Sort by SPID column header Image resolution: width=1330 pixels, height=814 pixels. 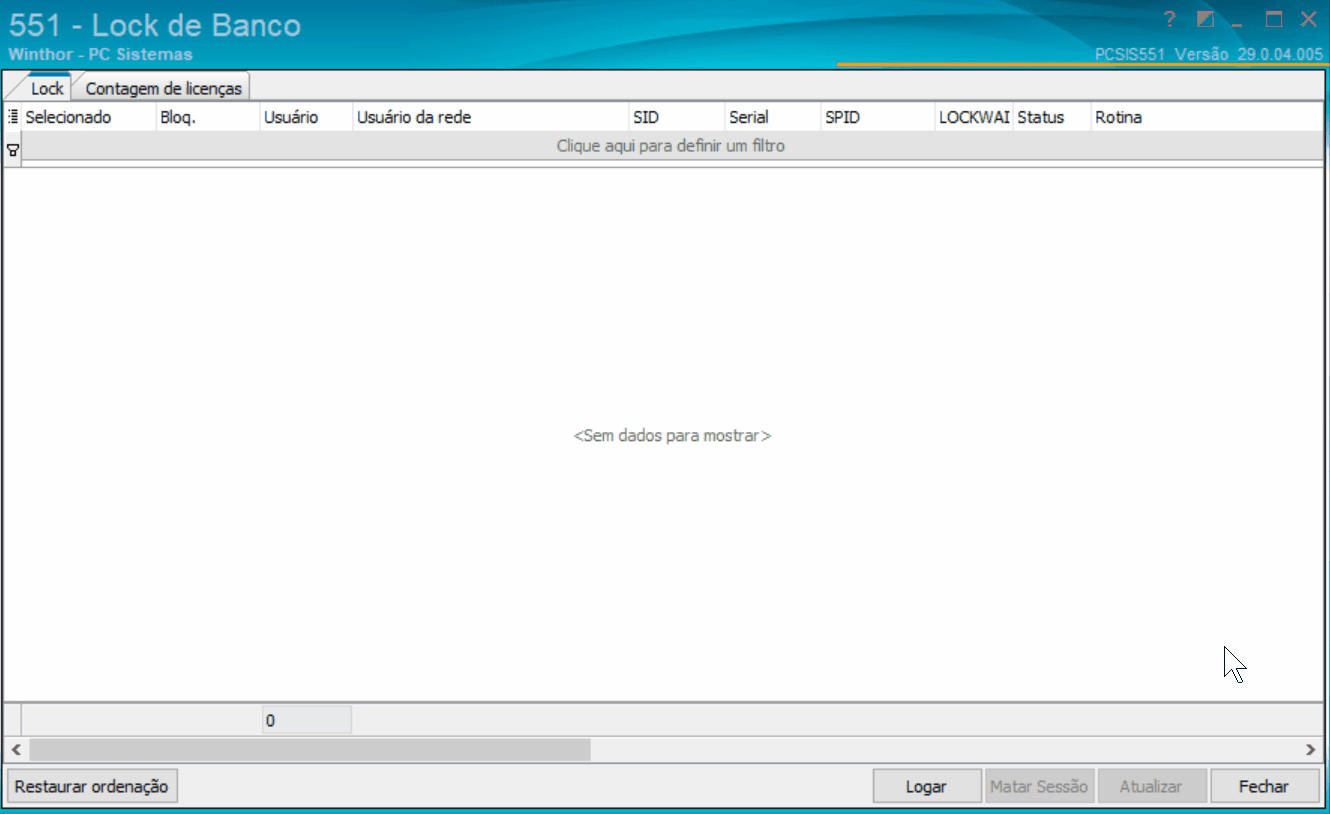pyautogui.click(x=878, y=117)
